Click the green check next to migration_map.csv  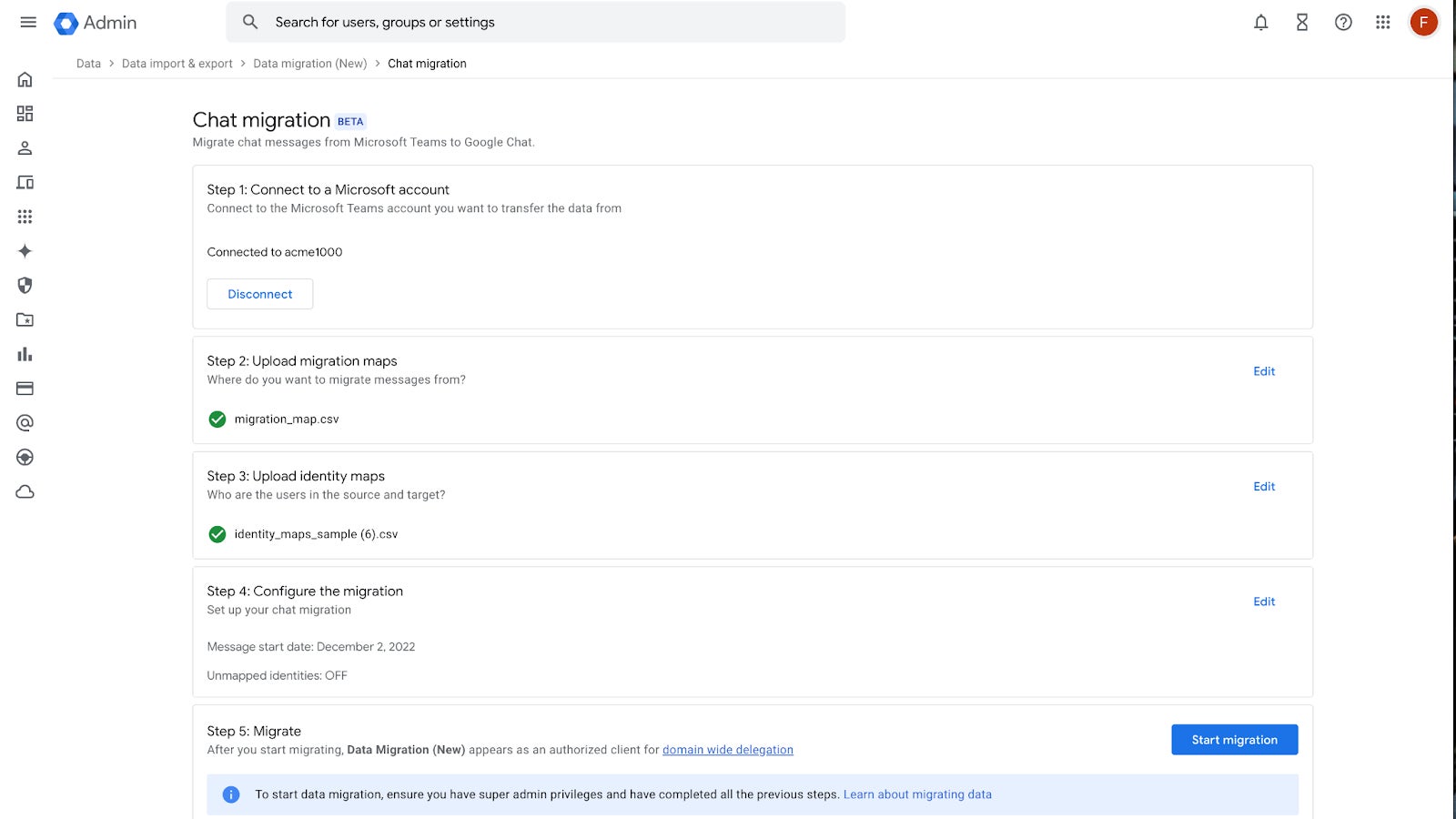pyautogui.click(x=217, y=419)
